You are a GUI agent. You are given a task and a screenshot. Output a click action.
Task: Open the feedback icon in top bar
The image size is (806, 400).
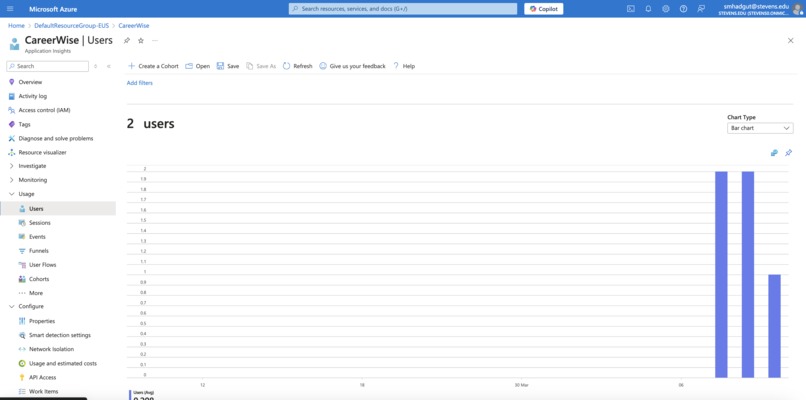pyautogui.click(x=701, y=9)
